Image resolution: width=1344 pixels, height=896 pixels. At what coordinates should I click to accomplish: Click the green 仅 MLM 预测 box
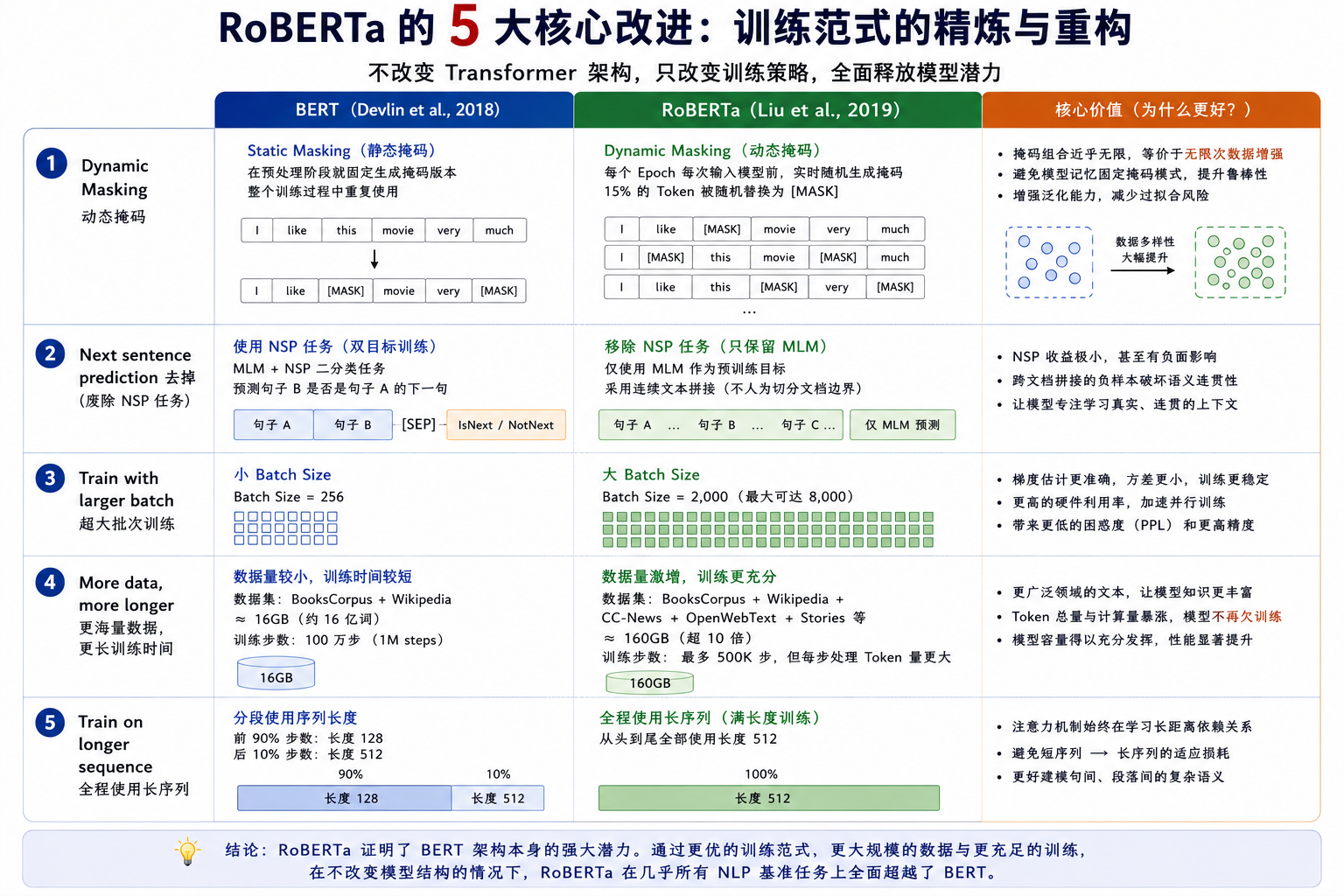tap(903, 425)
